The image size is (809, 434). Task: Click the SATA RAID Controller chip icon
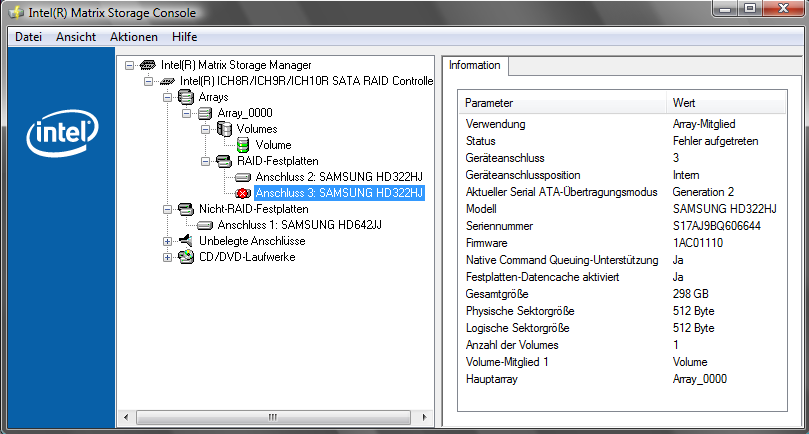[167, 81]
